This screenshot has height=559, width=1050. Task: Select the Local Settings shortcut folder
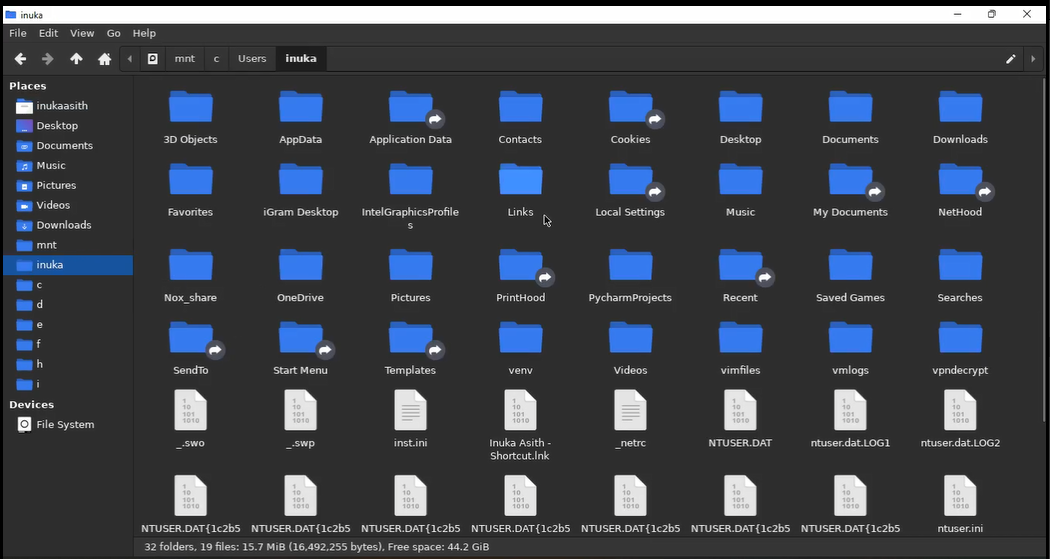click(x=630, y=191)
